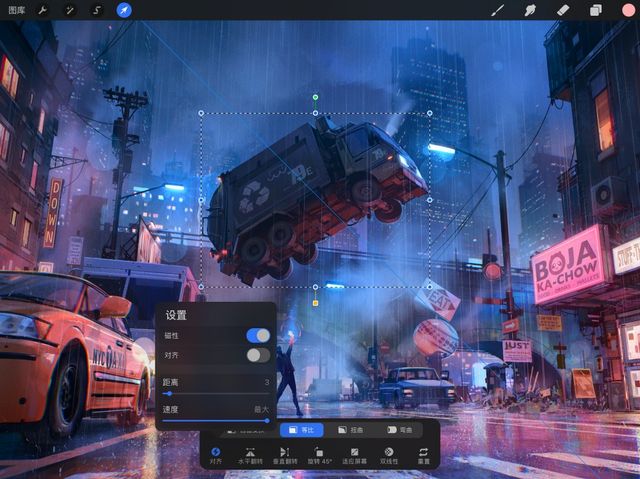Enable the 对齐 snapping switch in settings

tap(258, 355)
